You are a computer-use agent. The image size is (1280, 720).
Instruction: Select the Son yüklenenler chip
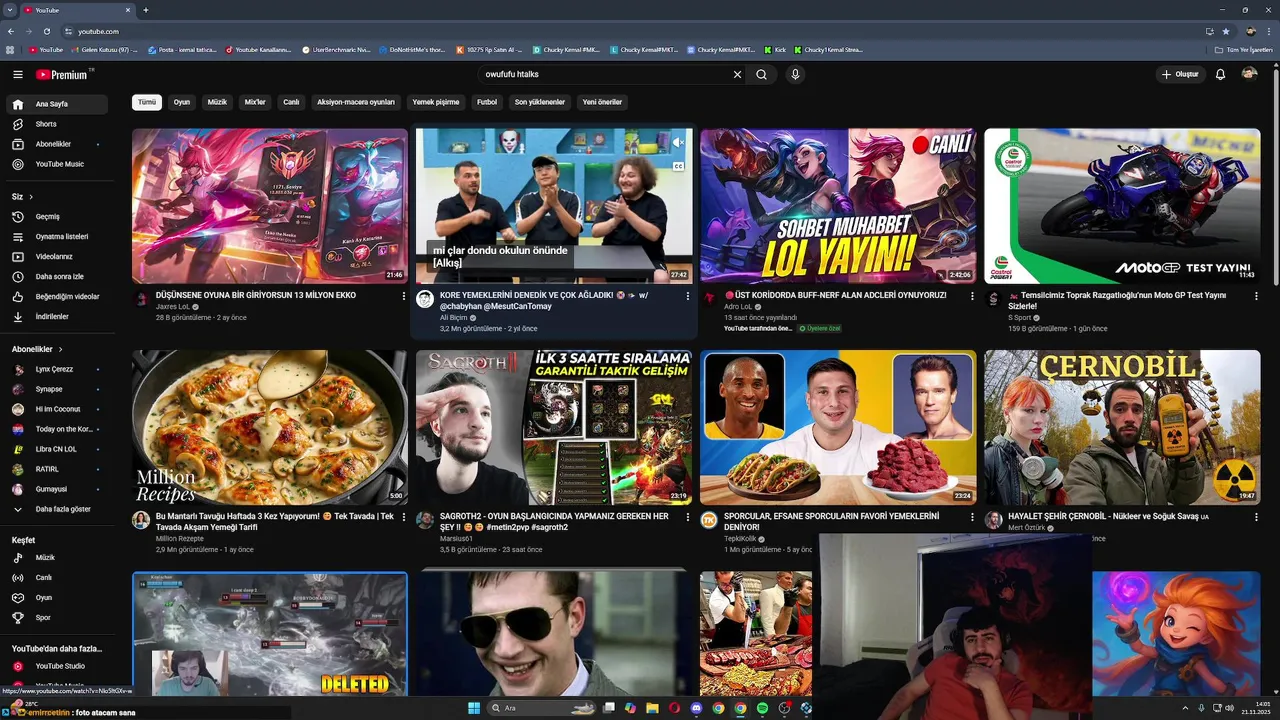[540, 102]
